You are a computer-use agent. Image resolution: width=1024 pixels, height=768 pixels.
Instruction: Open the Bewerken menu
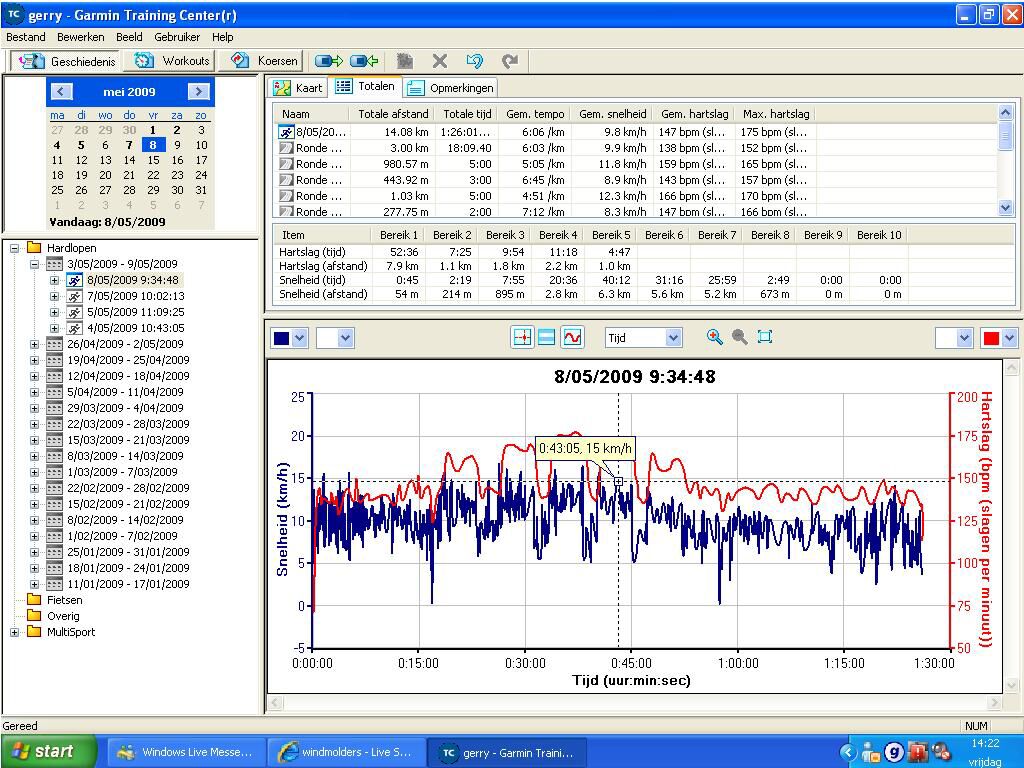click(80, 37)
